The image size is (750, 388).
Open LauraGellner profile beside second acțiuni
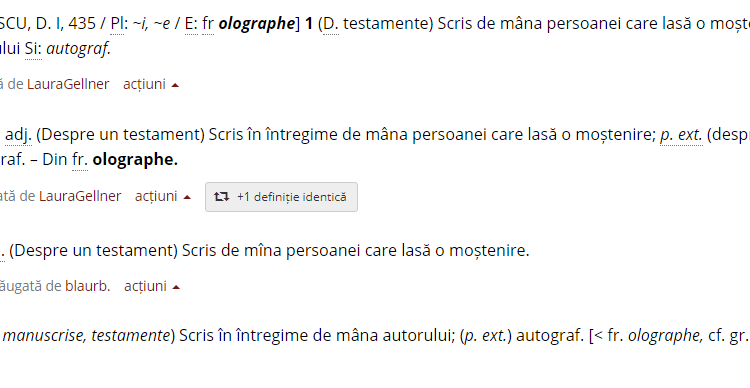(80, 196)
